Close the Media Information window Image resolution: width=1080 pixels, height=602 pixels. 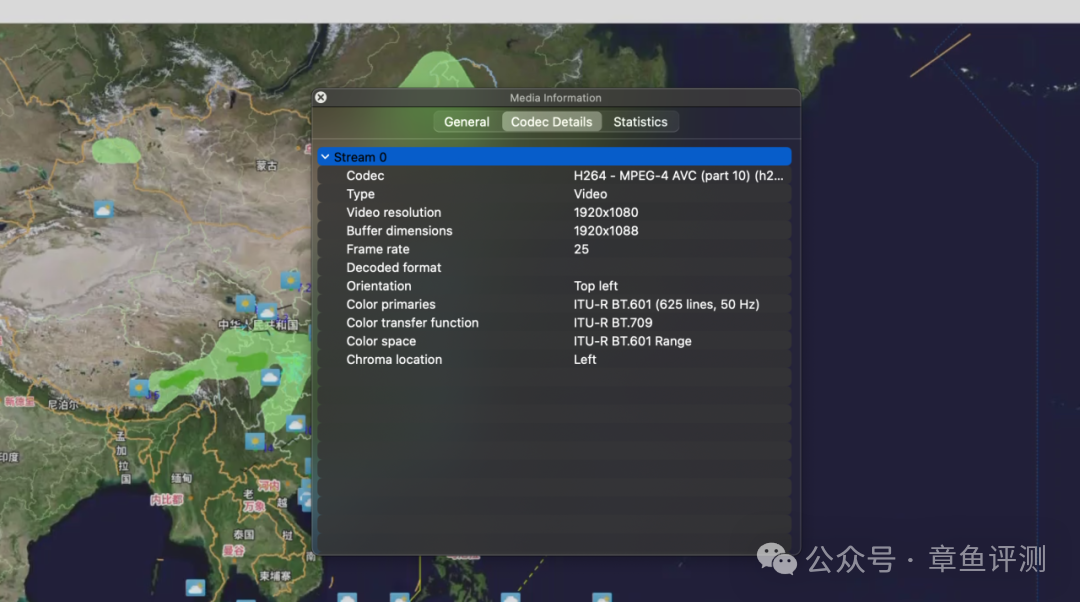[x=321, y=97]
